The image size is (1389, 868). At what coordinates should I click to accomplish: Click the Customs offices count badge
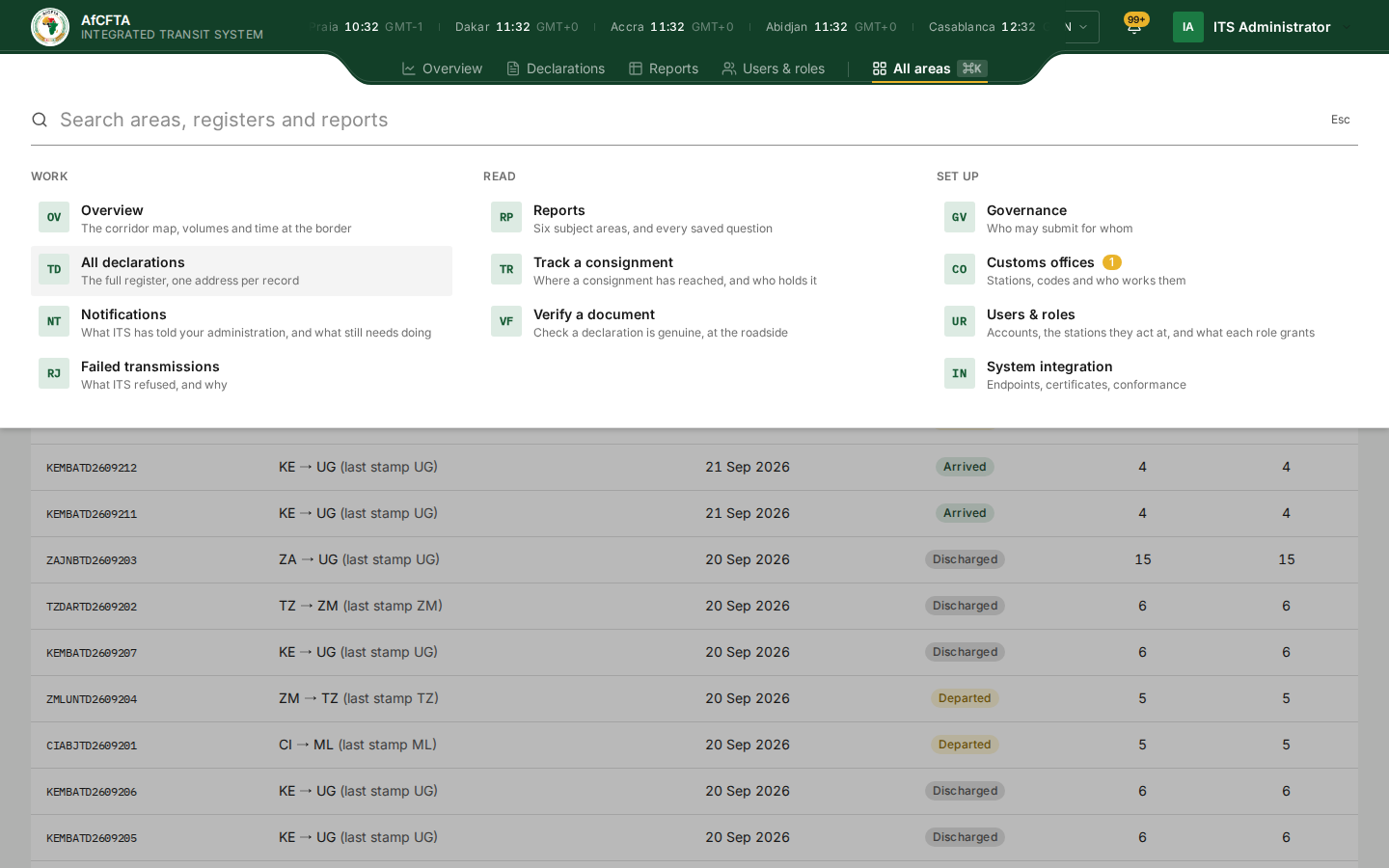tap(1111, 262)
